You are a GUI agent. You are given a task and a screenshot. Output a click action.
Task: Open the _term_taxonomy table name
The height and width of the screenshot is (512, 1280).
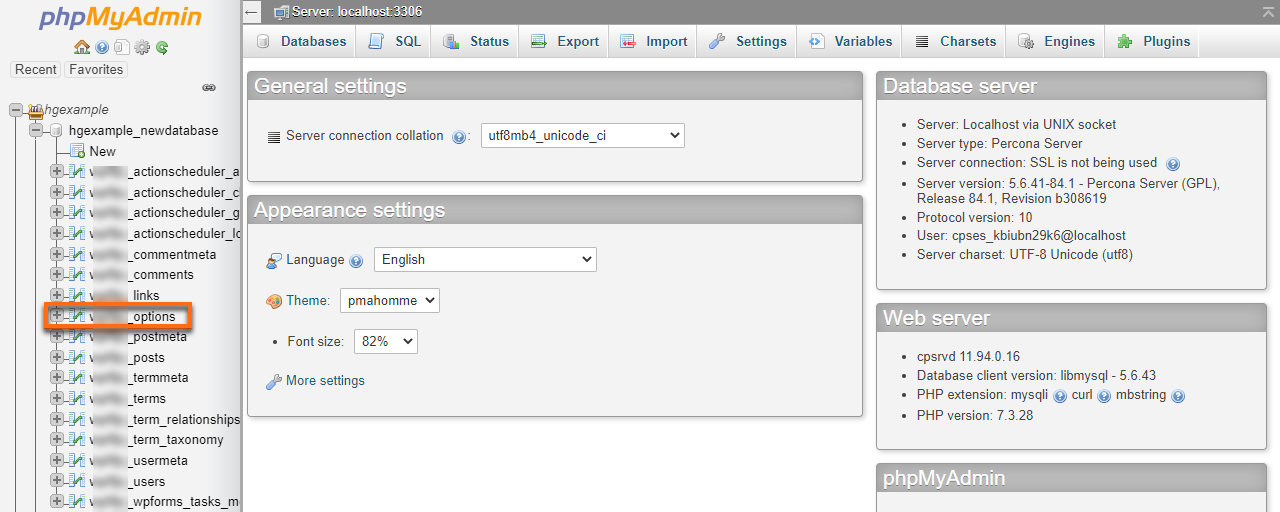coord(157,440)
